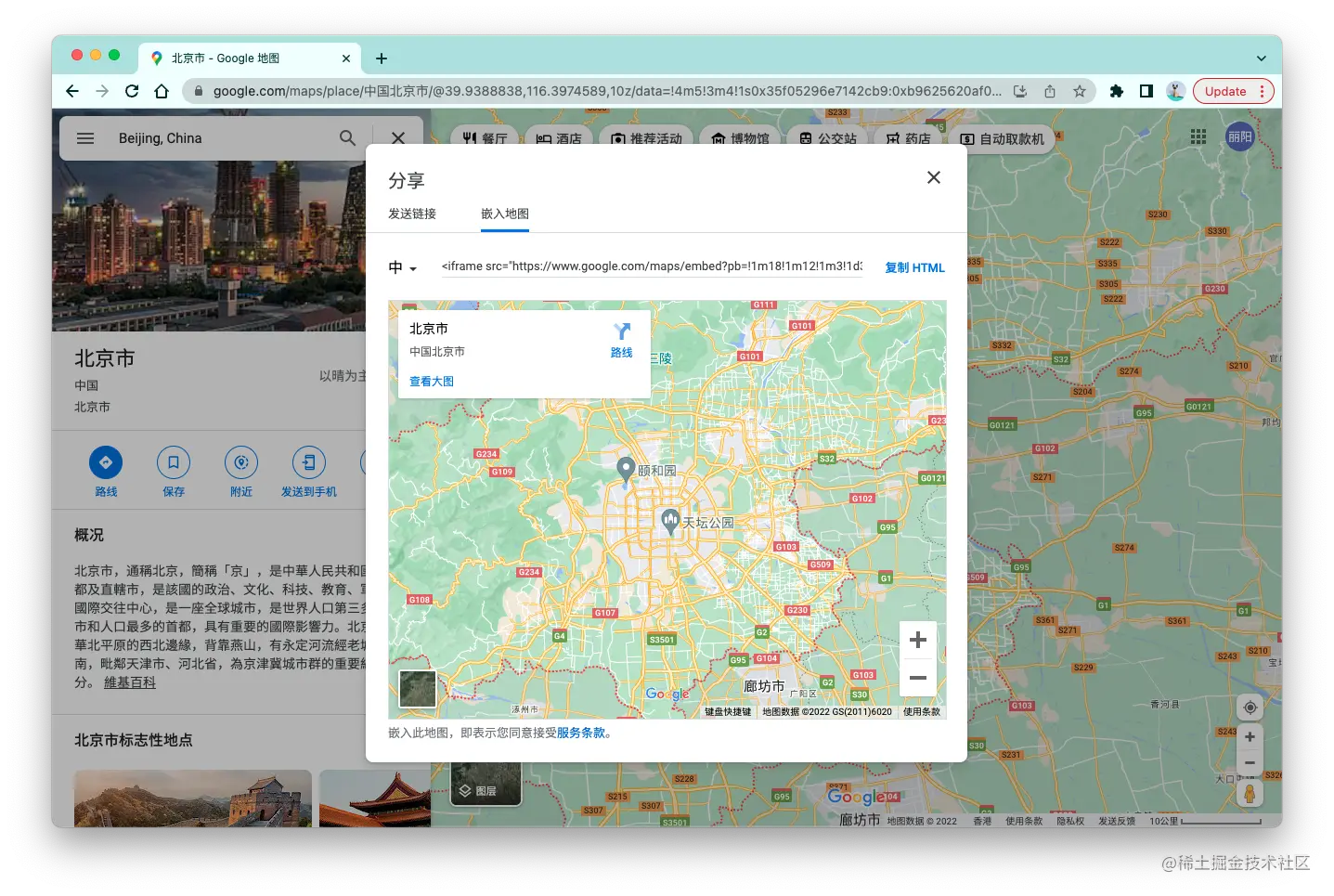Image resolution: width=1334 pixels, height=896 pixels.
Task: Open the 图层 layers panel icon
Action: [464, 788]
